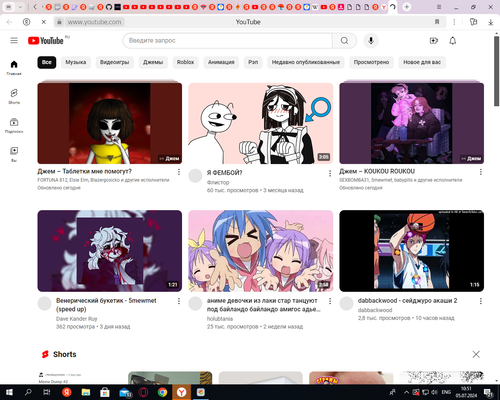Click the page vertical scrollbar thumb

click(496, 71)
